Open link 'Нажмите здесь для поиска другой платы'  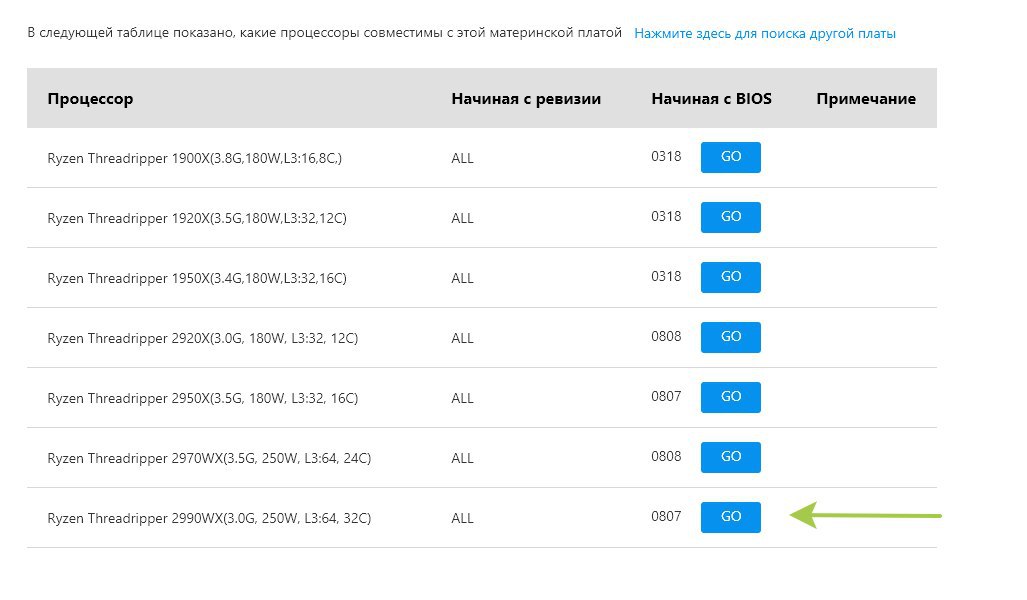tap(764, 33)
